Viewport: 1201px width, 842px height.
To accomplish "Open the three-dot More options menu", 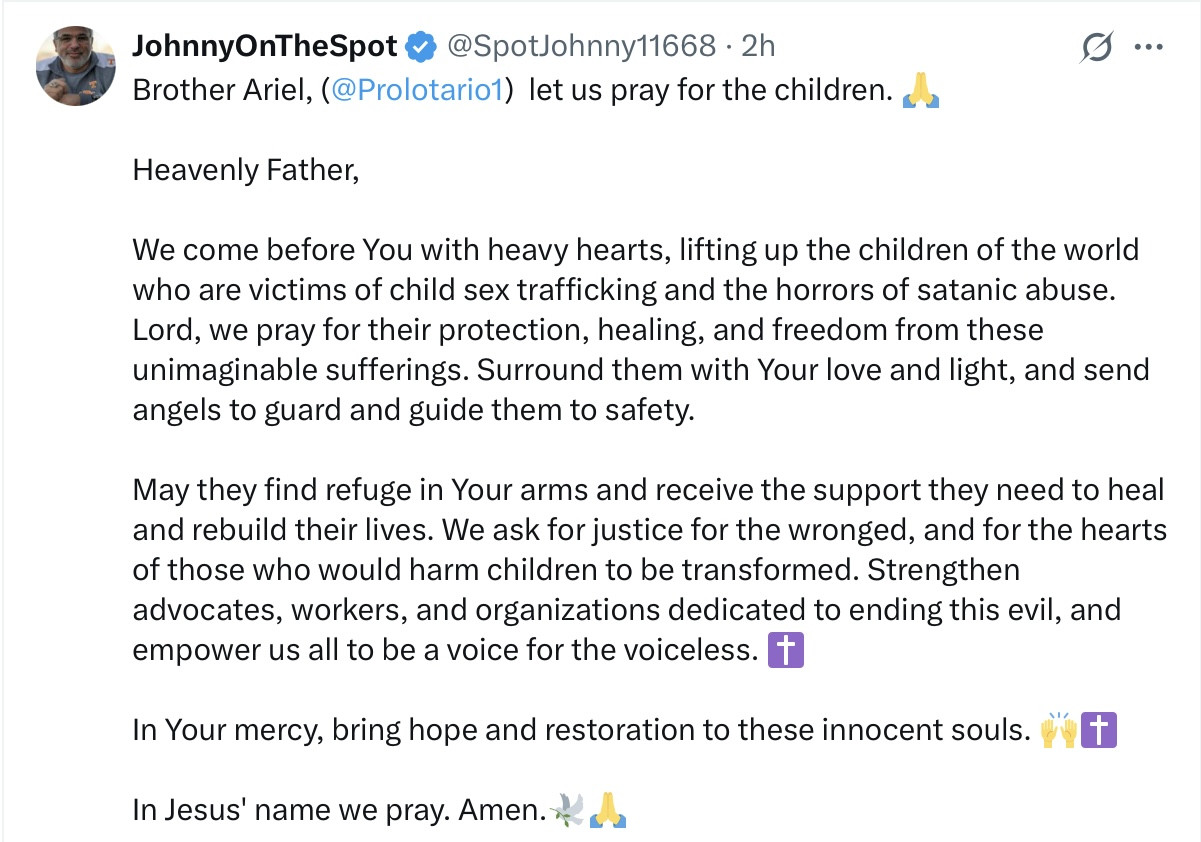I will click(x=1147, y=47).
